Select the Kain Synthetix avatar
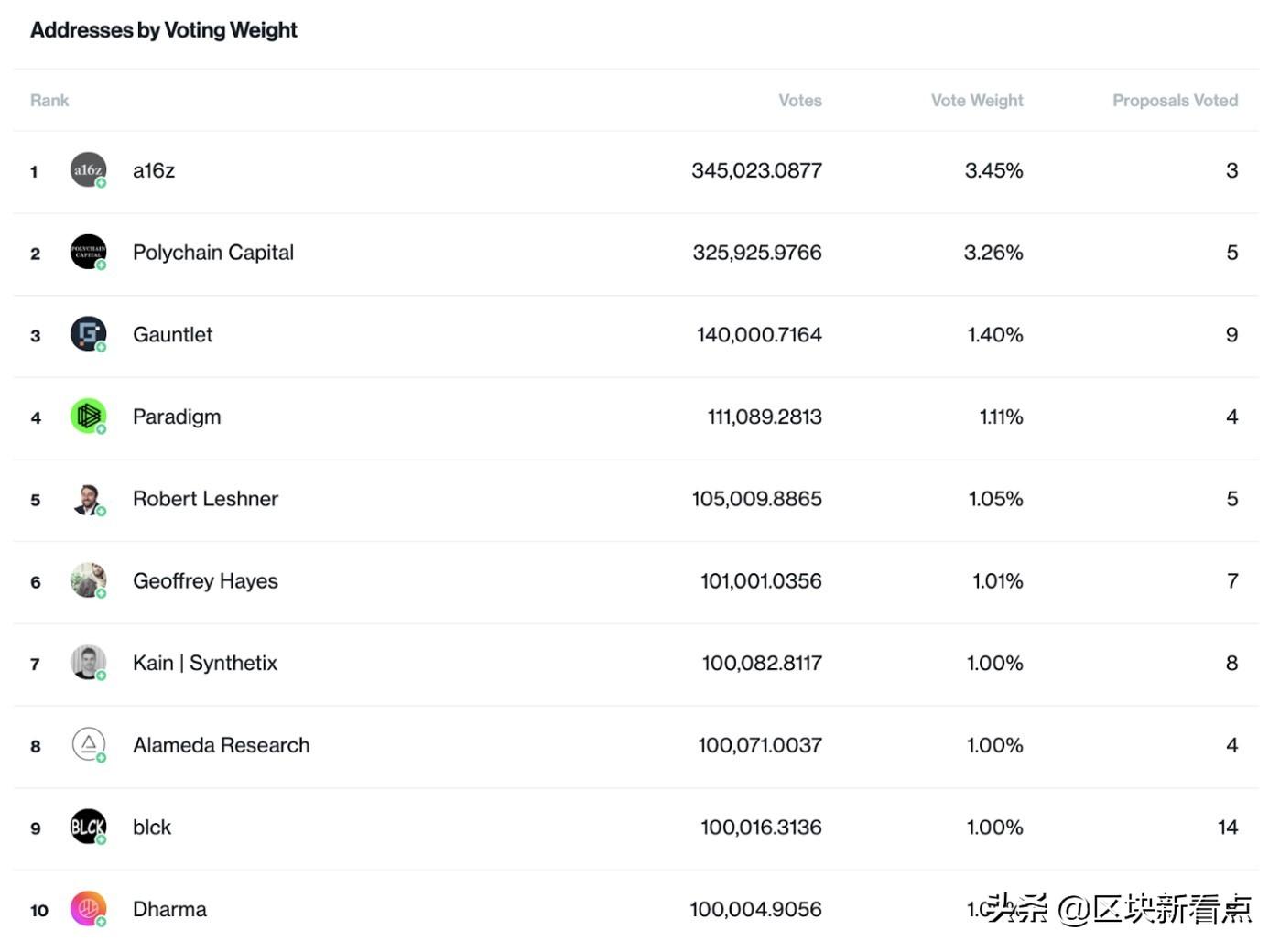1280x952 pixels. 88,663
